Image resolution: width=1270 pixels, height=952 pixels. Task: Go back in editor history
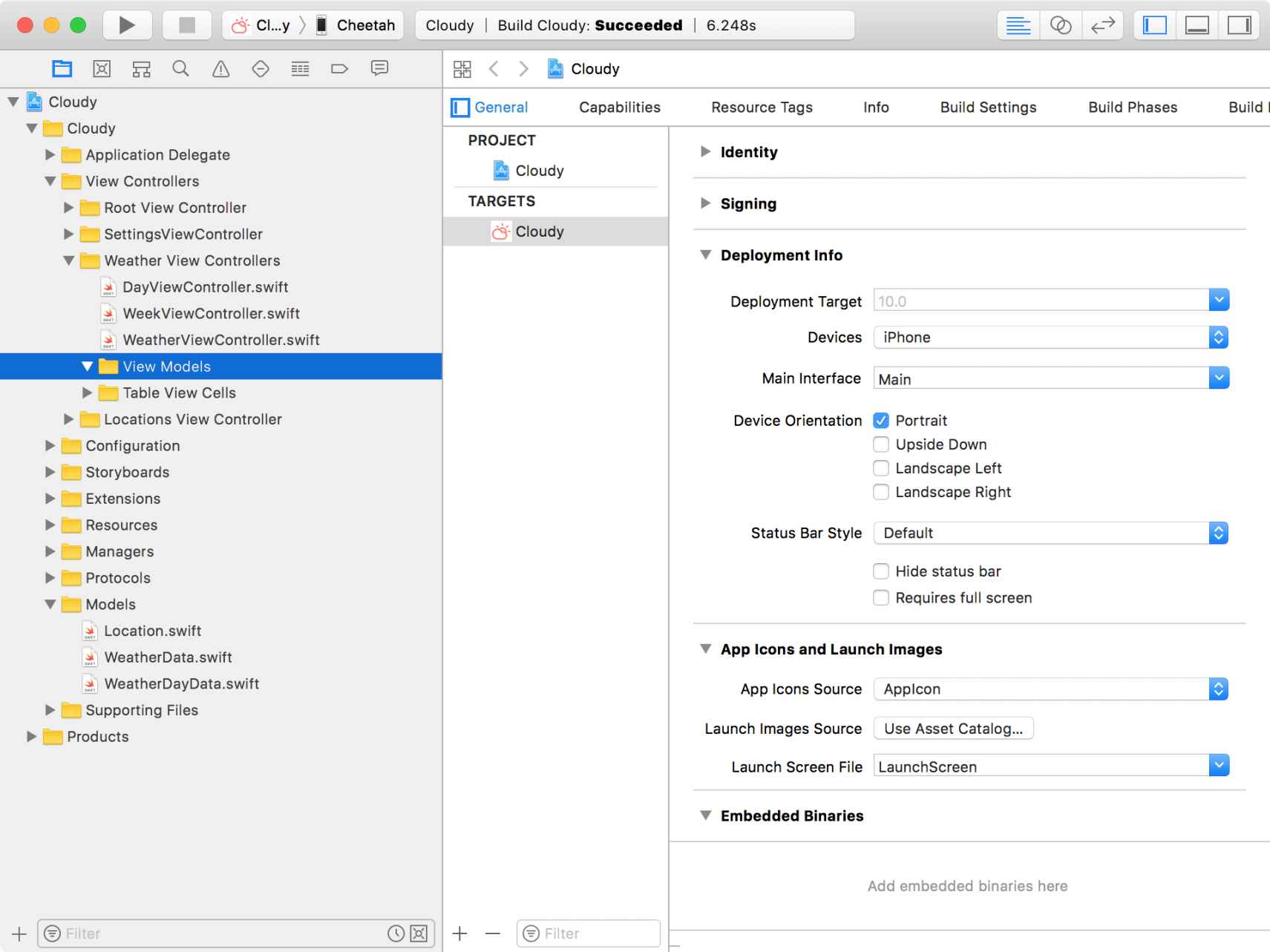494,69
